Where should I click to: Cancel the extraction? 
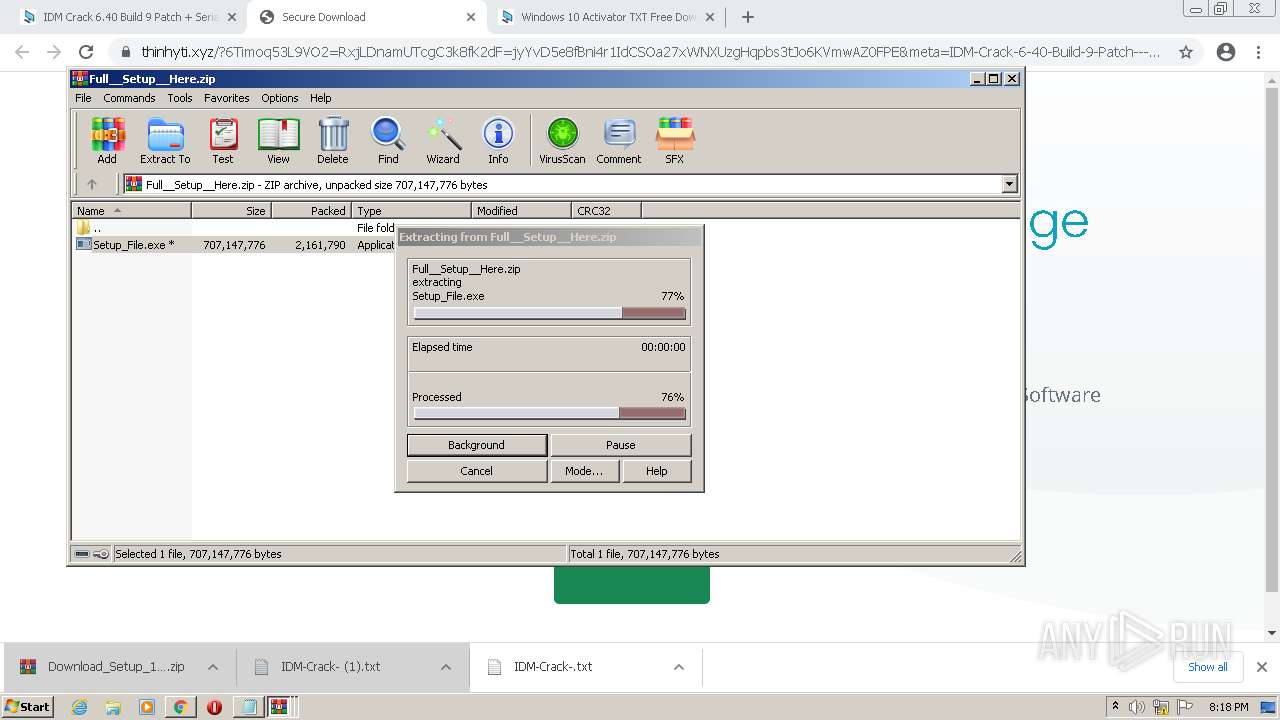click(477, 471)
